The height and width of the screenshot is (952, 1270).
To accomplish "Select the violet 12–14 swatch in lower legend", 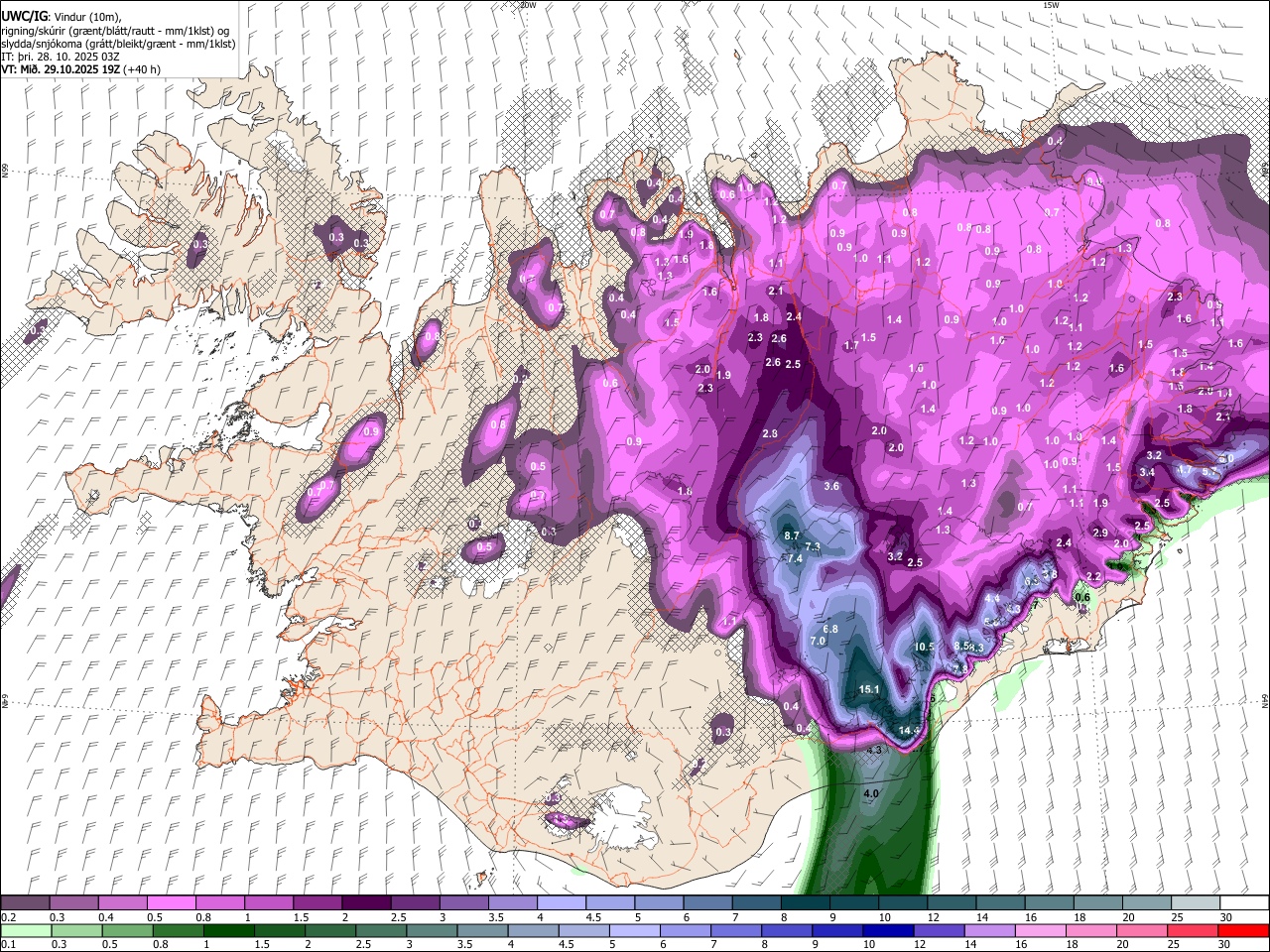I will (937, 930).
